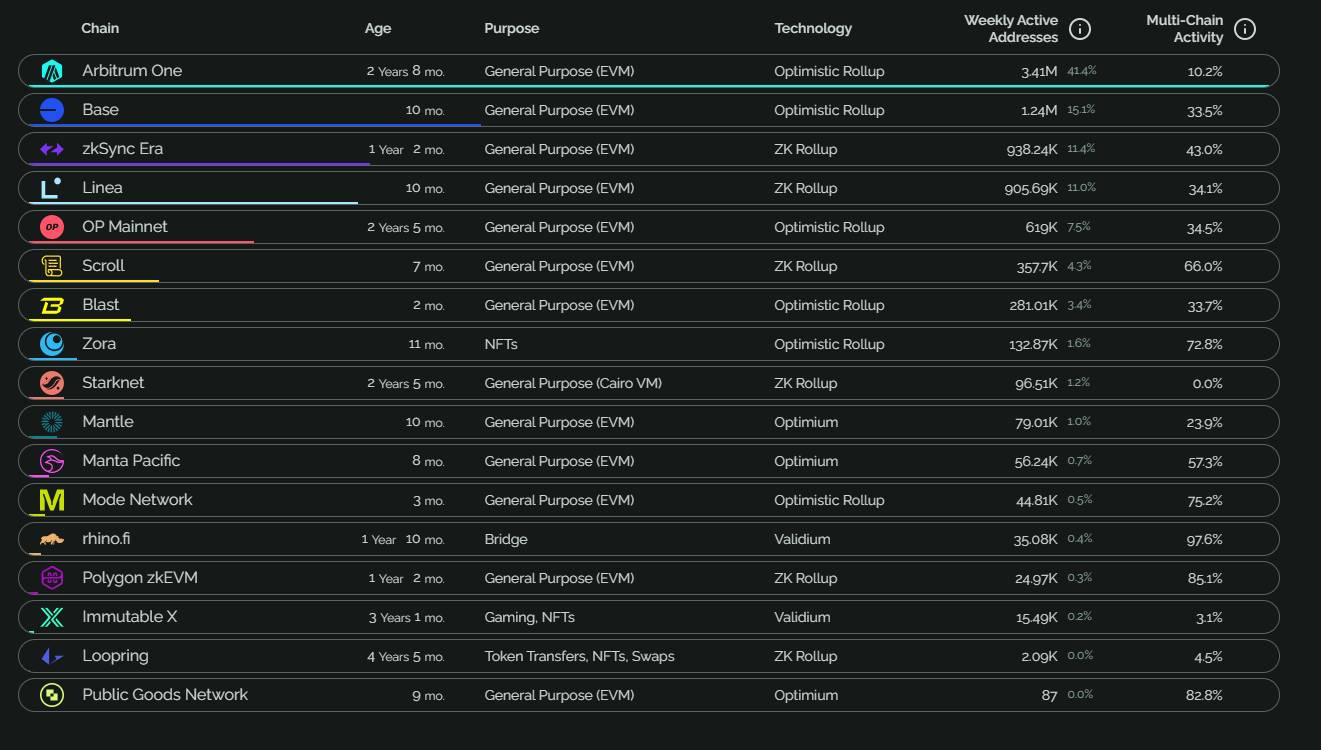Screen dimensions: 1321x750
Task: Click the Public Goods Network logo icon
Action: pyautogui.click(x=52, y=695)
